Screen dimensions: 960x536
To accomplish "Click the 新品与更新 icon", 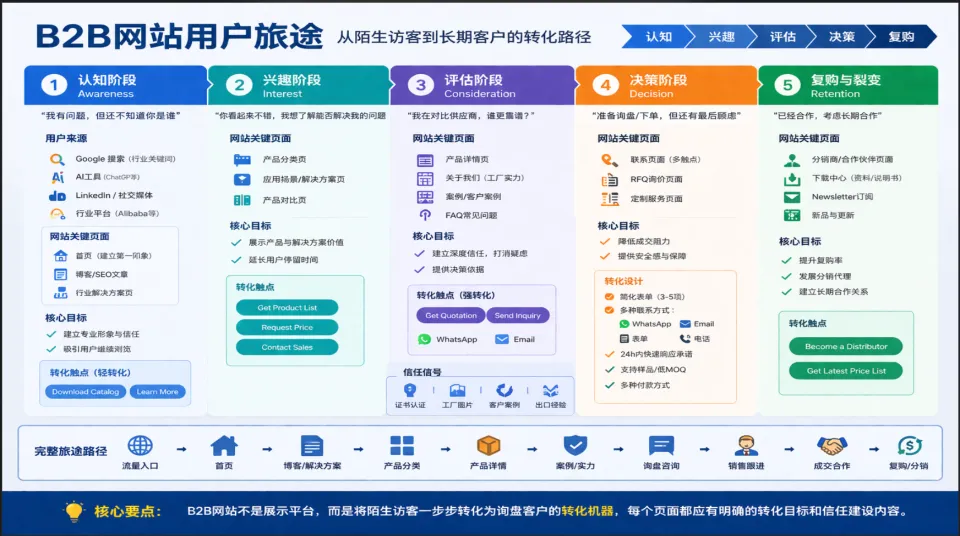I will pos(792,215).
